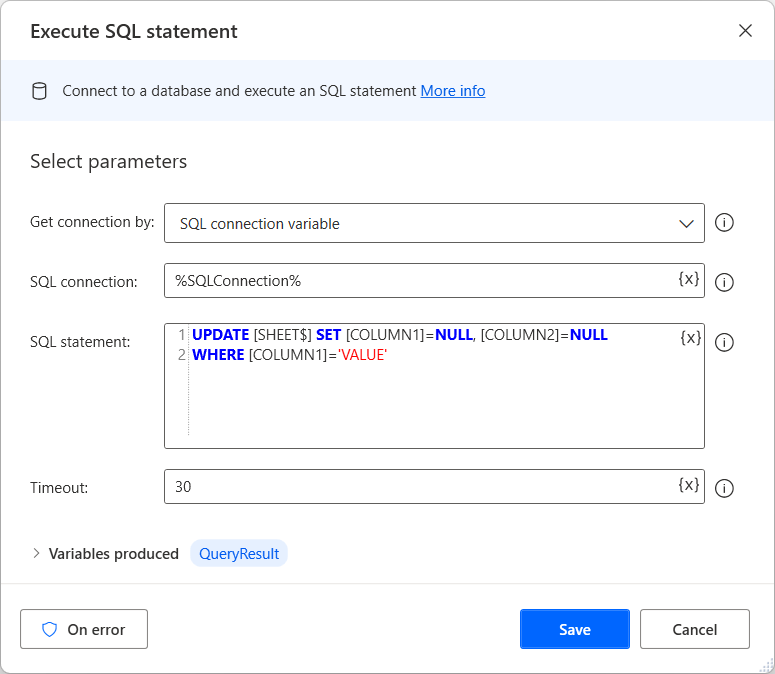Save the SQL statement action
The height and width of the screenshot is (674, 775).
[x=575, y=629]
